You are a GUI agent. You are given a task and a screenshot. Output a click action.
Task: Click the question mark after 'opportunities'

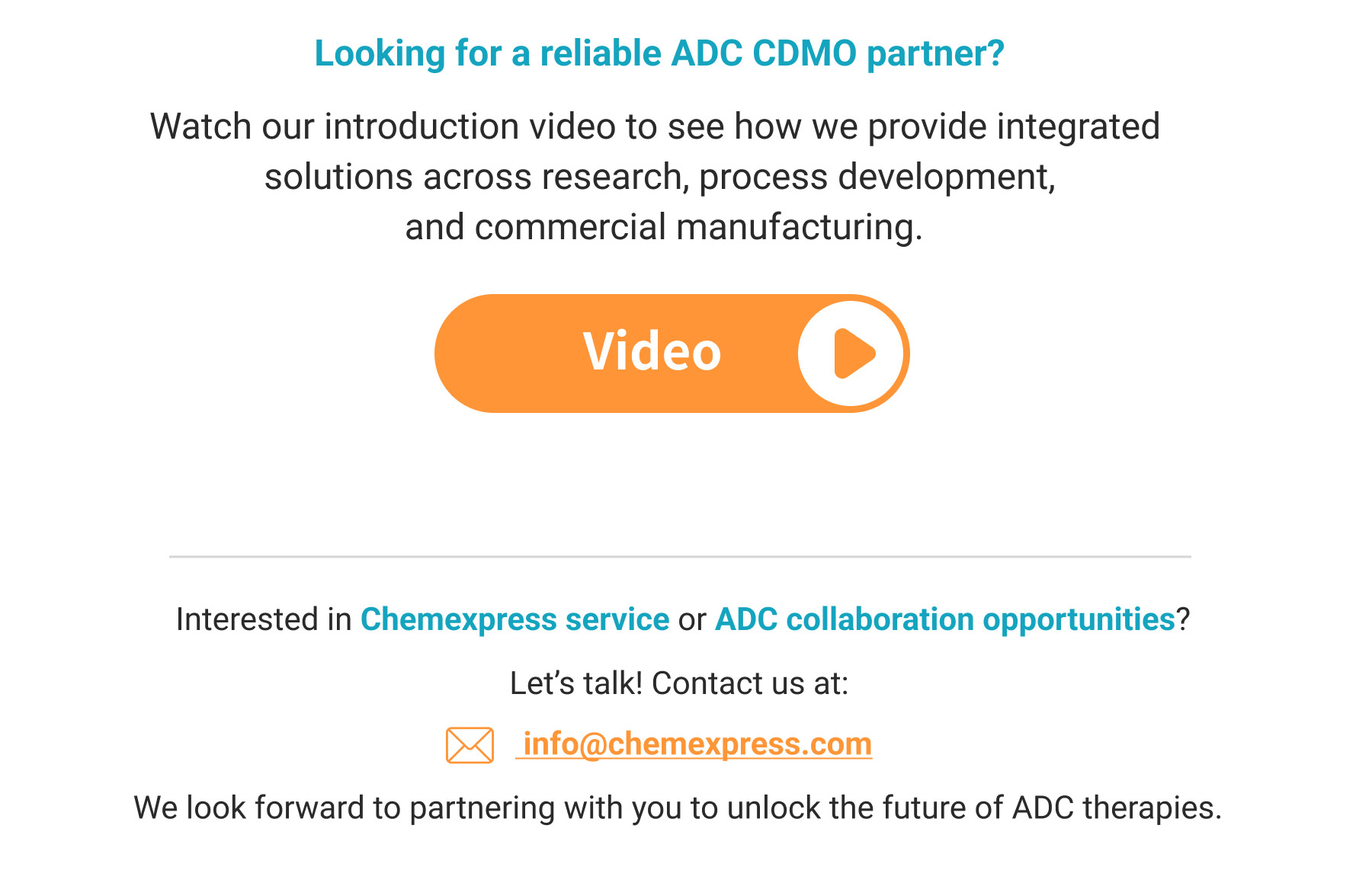[1183, 619]
